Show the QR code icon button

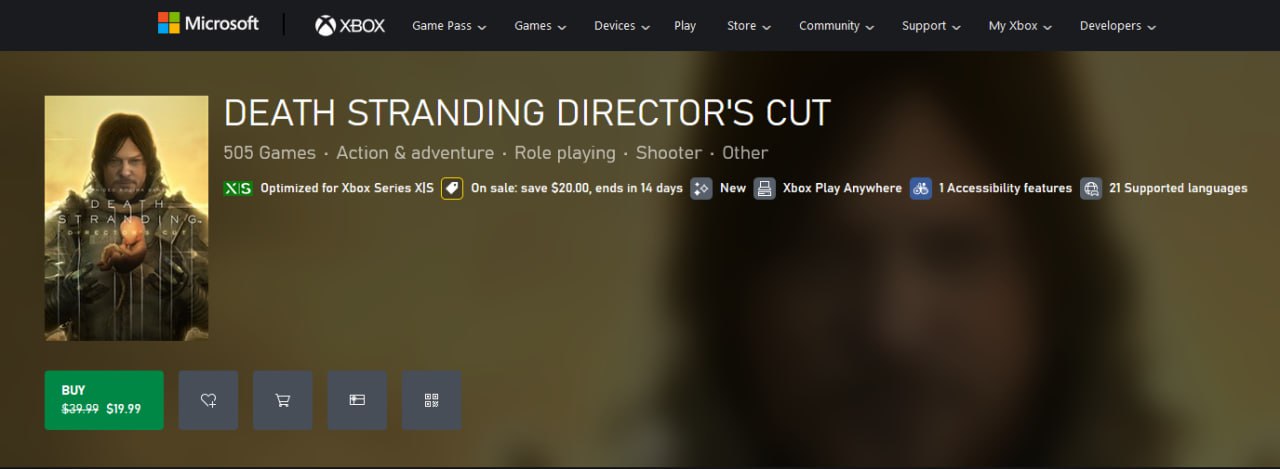(x=432, y=400)
